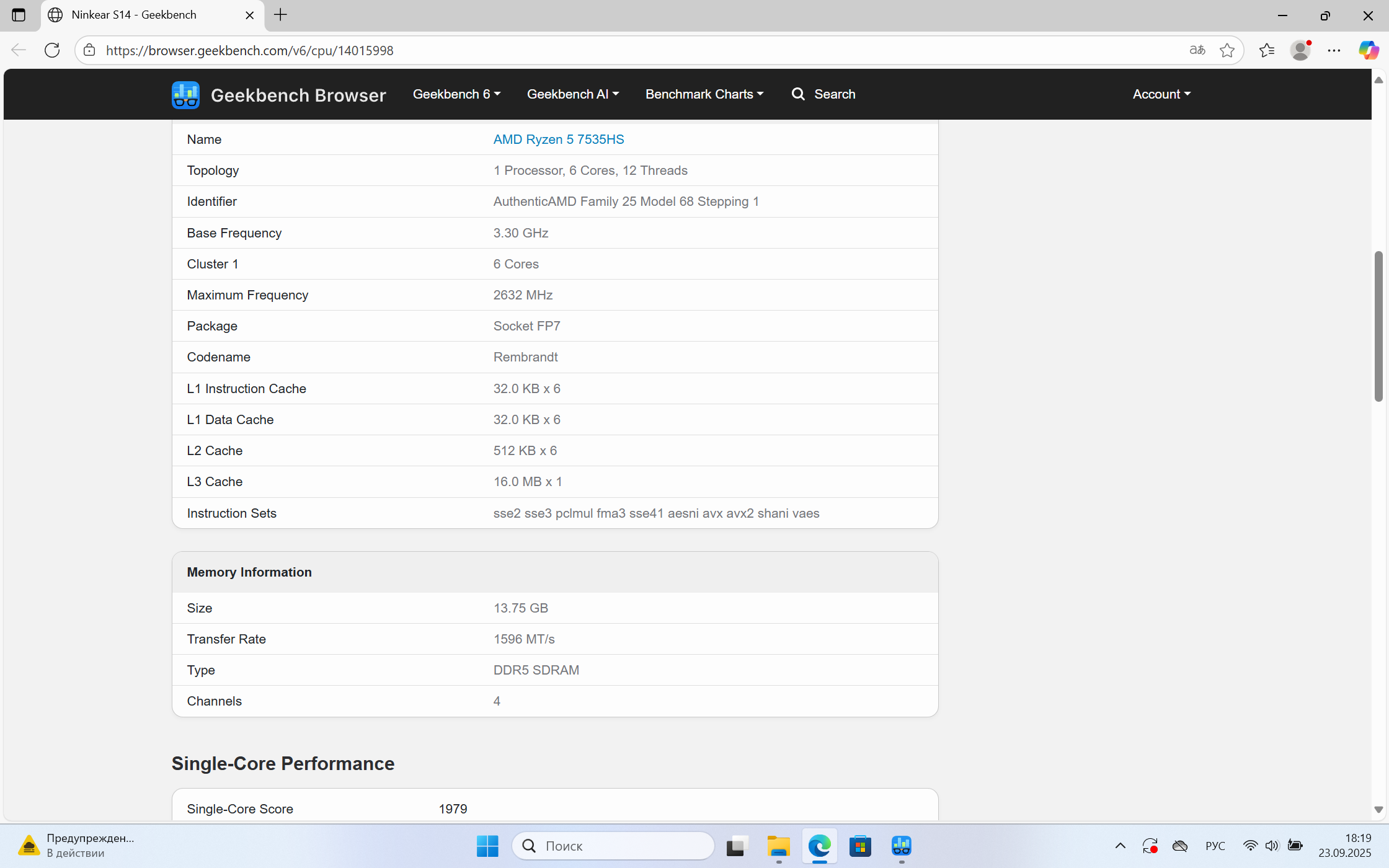Open the AMD Ryzen 5 7535HS link
The height and width of the screenshot is (868, 1389).
[x=558, y=139]
